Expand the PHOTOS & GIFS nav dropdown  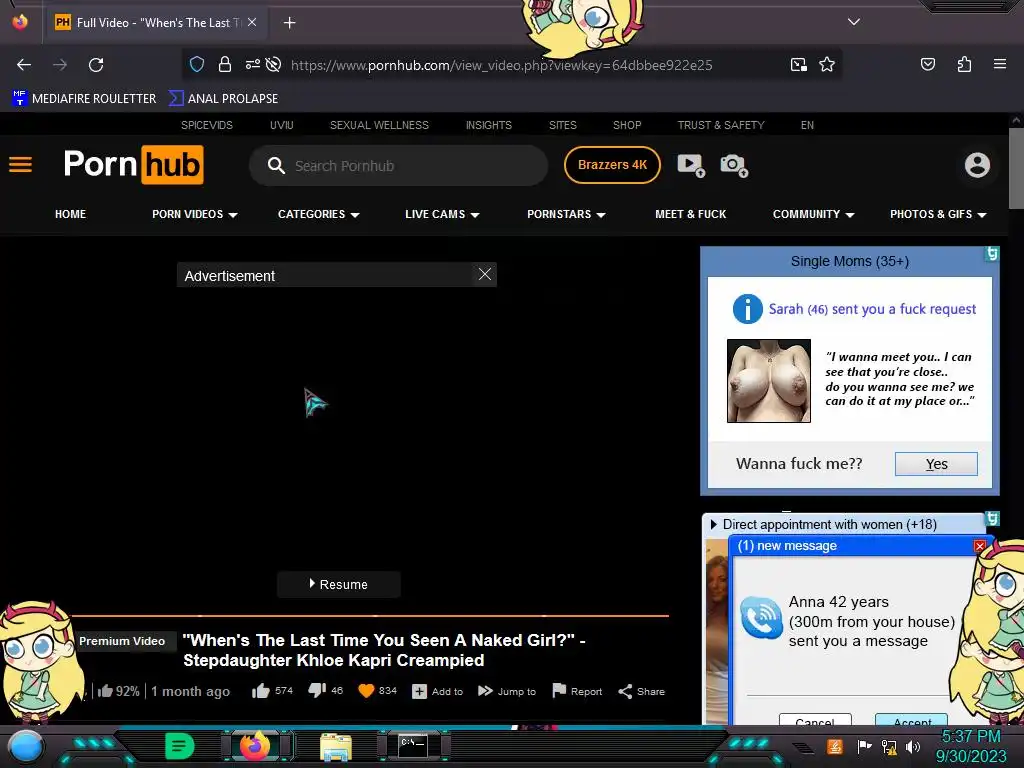click(938, 214)
